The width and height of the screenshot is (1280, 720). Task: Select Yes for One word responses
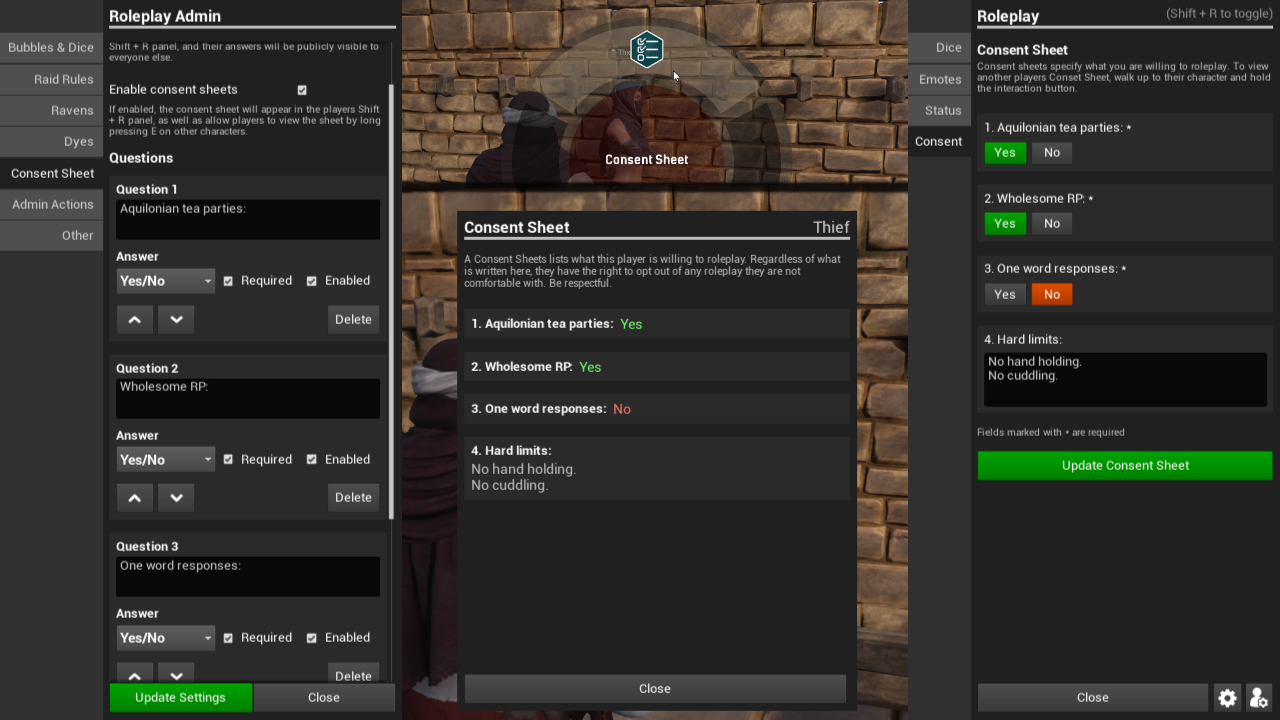point(1005,294)
